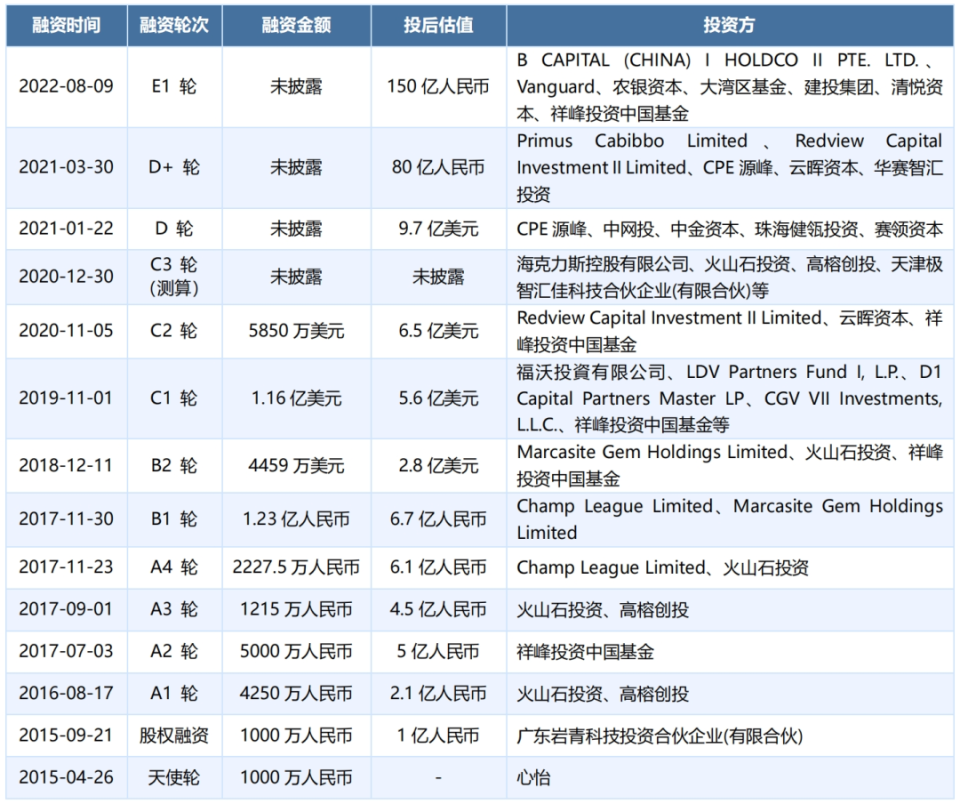This screenshot has height=804, width=960.
Task: Click the 1.23 亿人民币 amount cell
Action: click(296, 520)
